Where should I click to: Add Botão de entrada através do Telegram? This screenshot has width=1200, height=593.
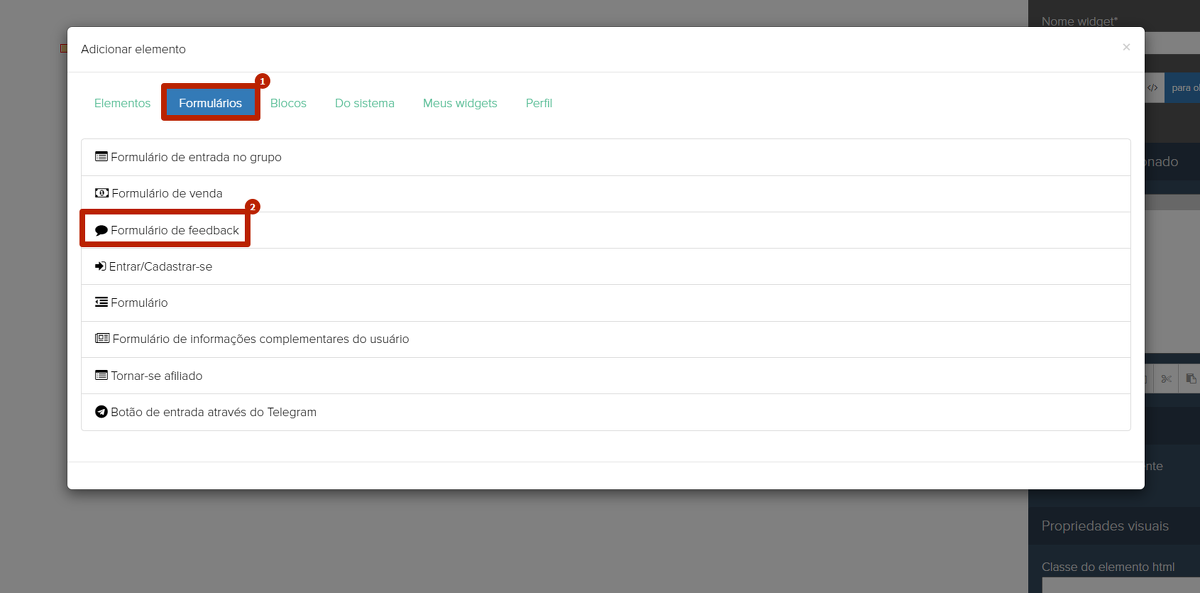click(213, 412)
